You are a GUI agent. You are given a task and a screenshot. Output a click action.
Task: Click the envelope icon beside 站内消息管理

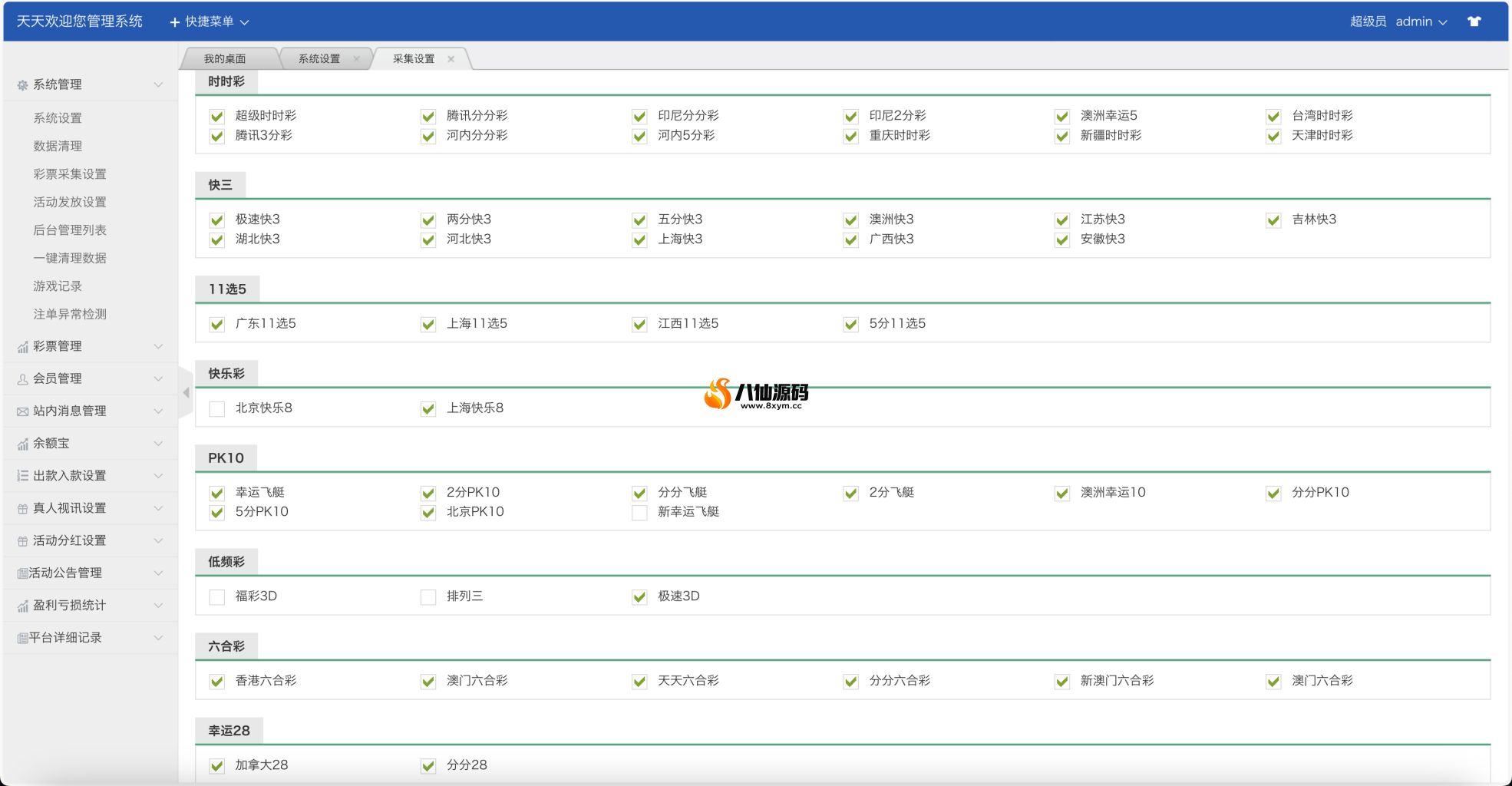coord(22,411)
